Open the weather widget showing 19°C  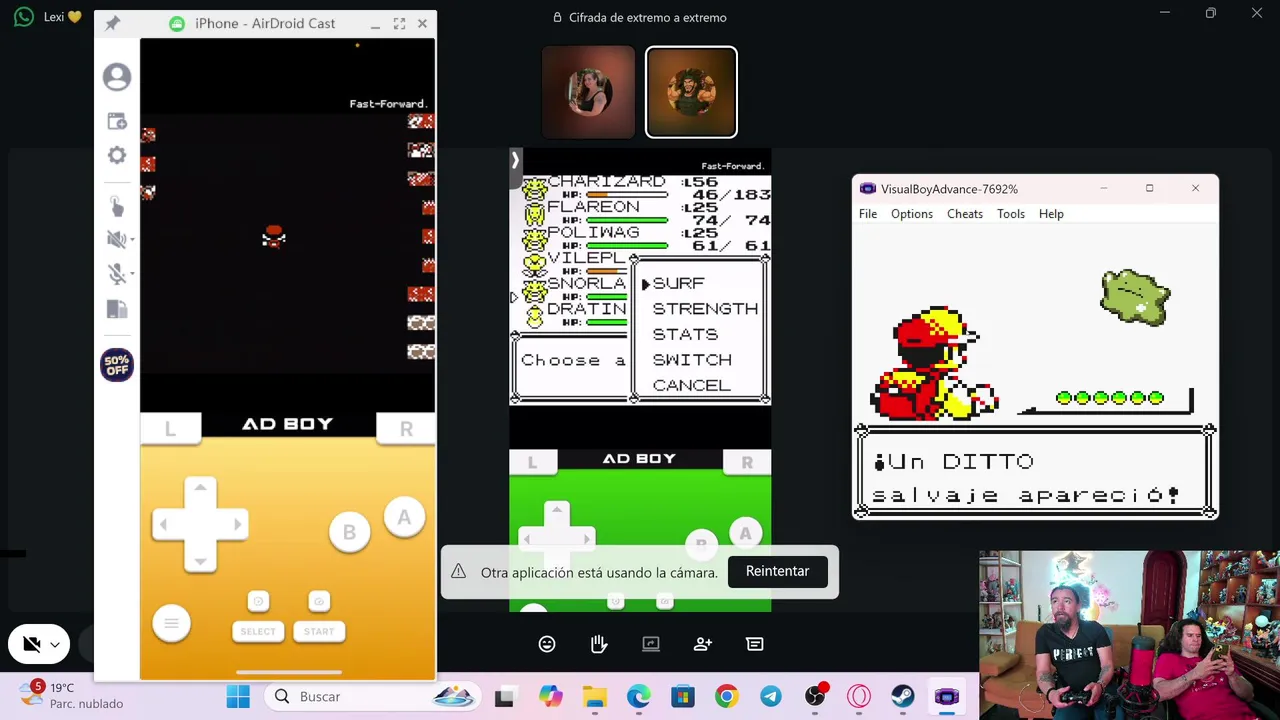click(74, 696)
